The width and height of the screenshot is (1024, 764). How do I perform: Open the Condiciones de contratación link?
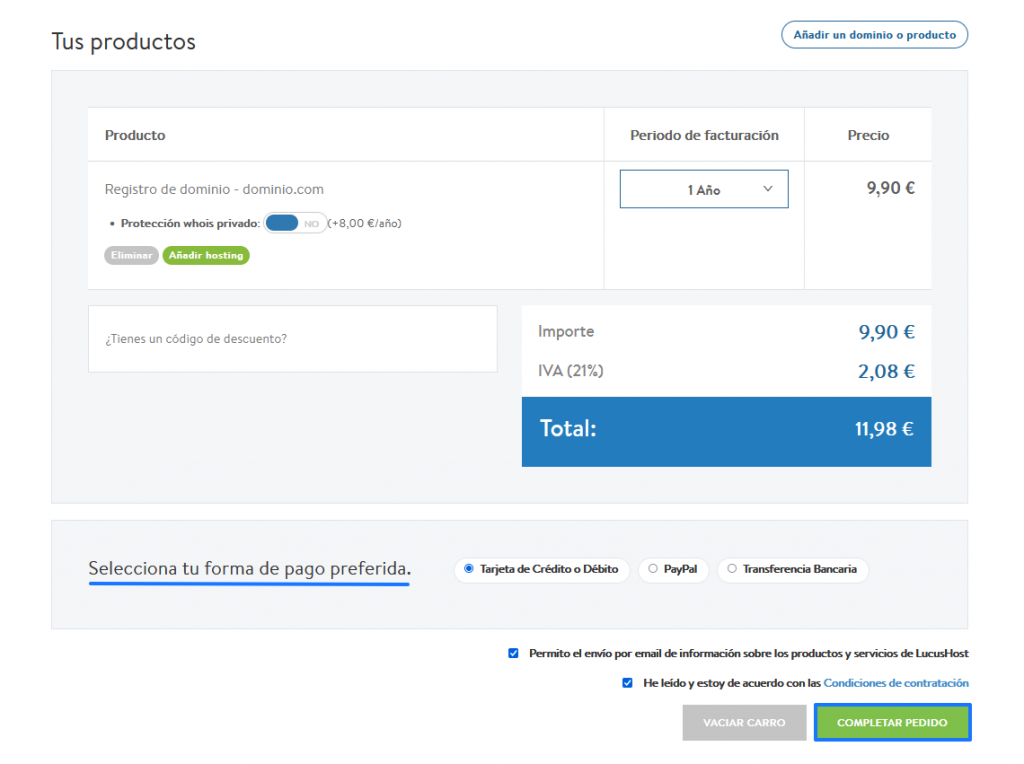tap(895, 683)
